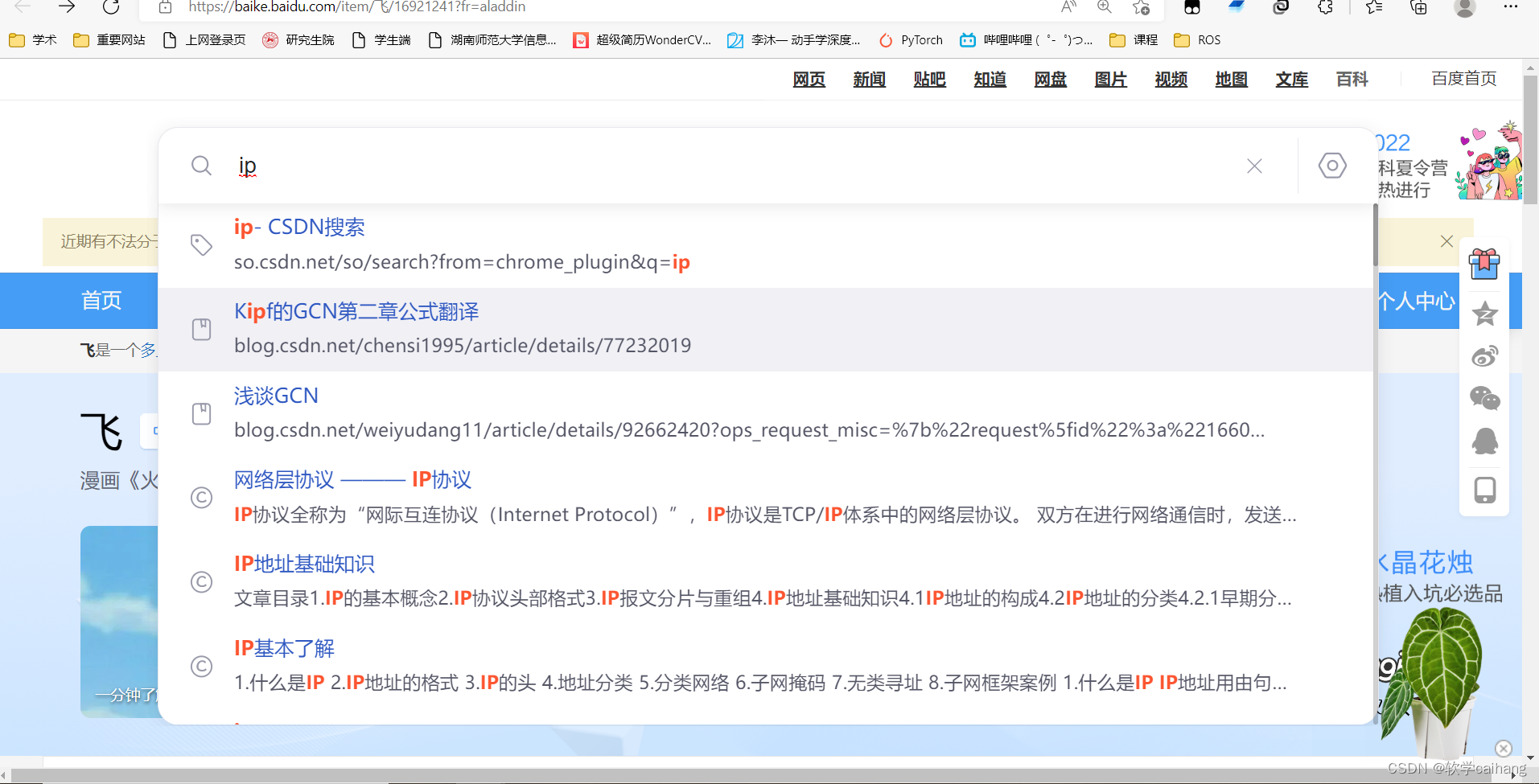Open the gift box sidebar icon
The width and height of the screenshot is (1539, 784).
tap(1484, 264)
